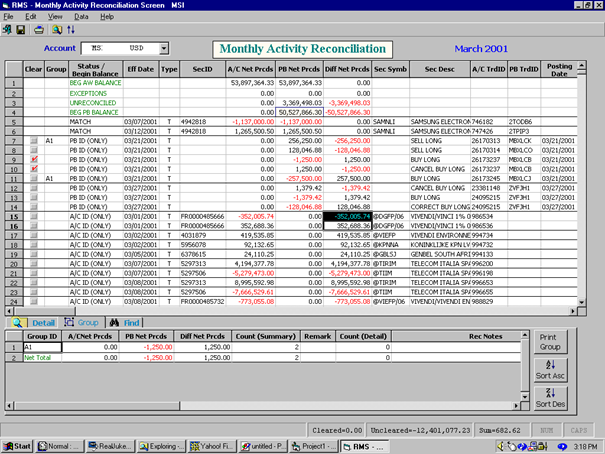Click group grid vertical scroll up arrow

[525, 334]
